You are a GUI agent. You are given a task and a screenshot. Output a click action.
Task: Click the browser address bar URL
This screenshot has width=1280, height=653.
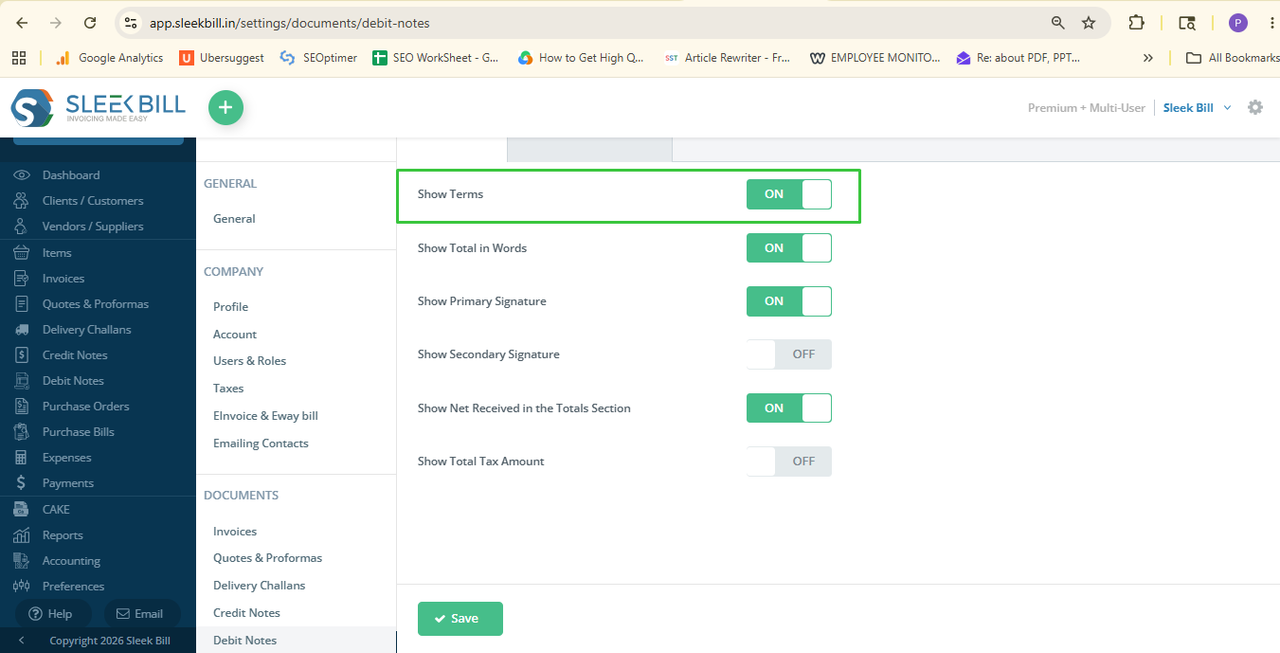(290, 22)
